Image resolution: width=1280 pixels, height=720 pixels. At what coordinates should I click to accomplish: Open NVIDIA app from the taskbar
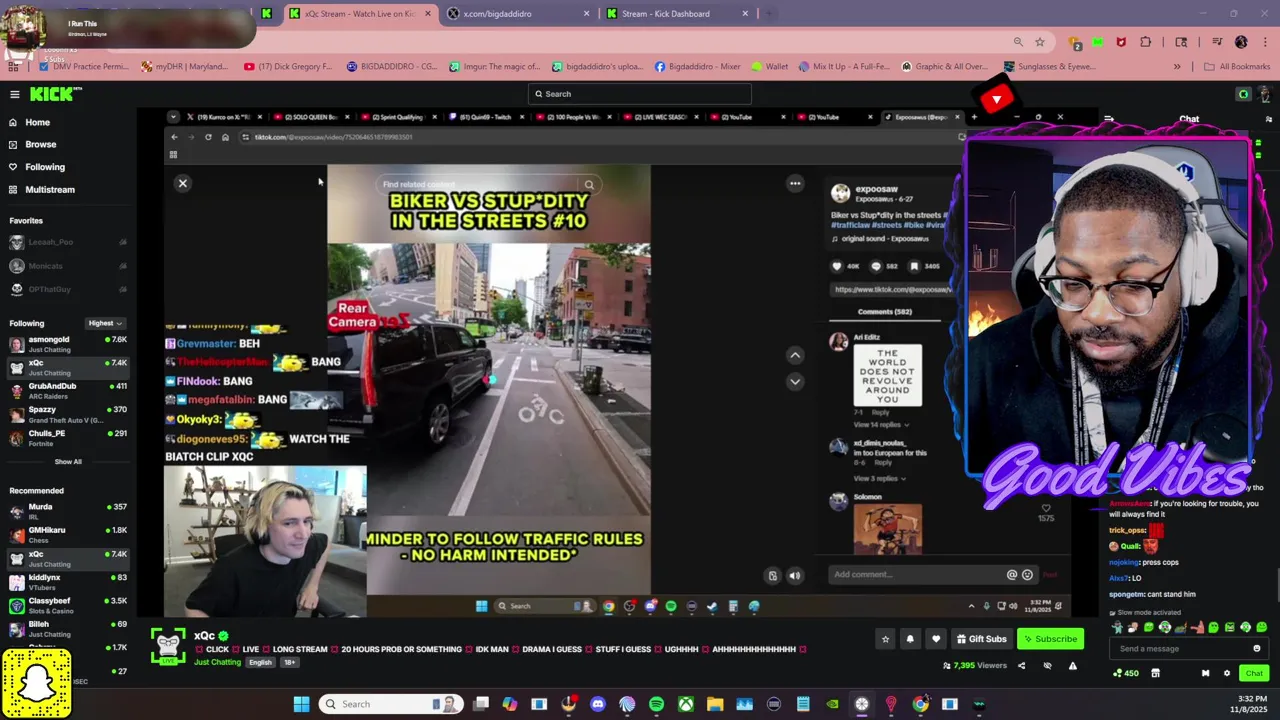832,704
